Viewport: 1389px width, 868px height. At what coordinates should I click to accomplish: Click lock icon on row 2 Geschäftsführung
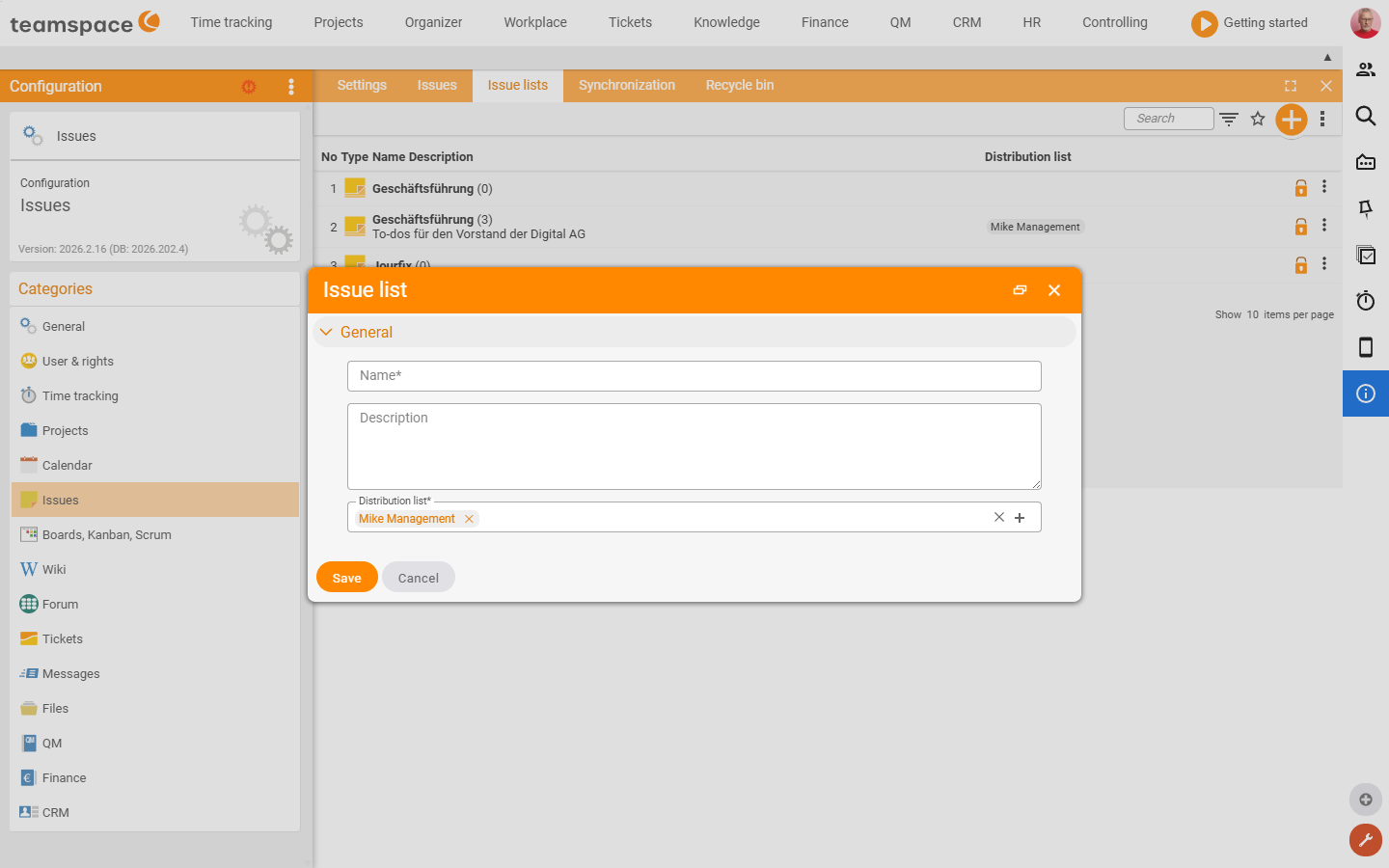tap(1301, 227)
